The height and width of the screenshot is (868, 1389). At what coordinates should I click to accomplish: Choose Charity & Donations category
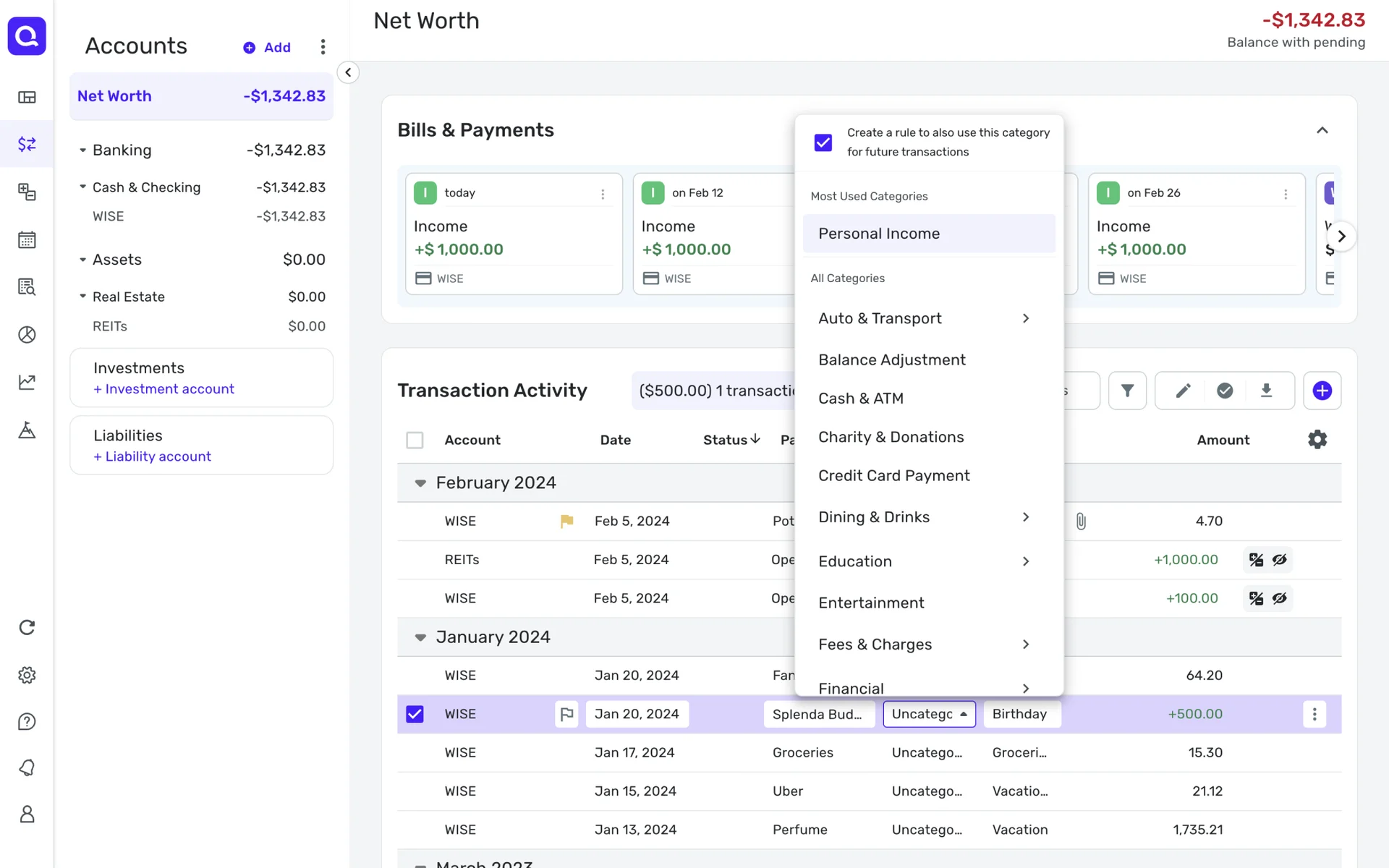pos(891,437)
